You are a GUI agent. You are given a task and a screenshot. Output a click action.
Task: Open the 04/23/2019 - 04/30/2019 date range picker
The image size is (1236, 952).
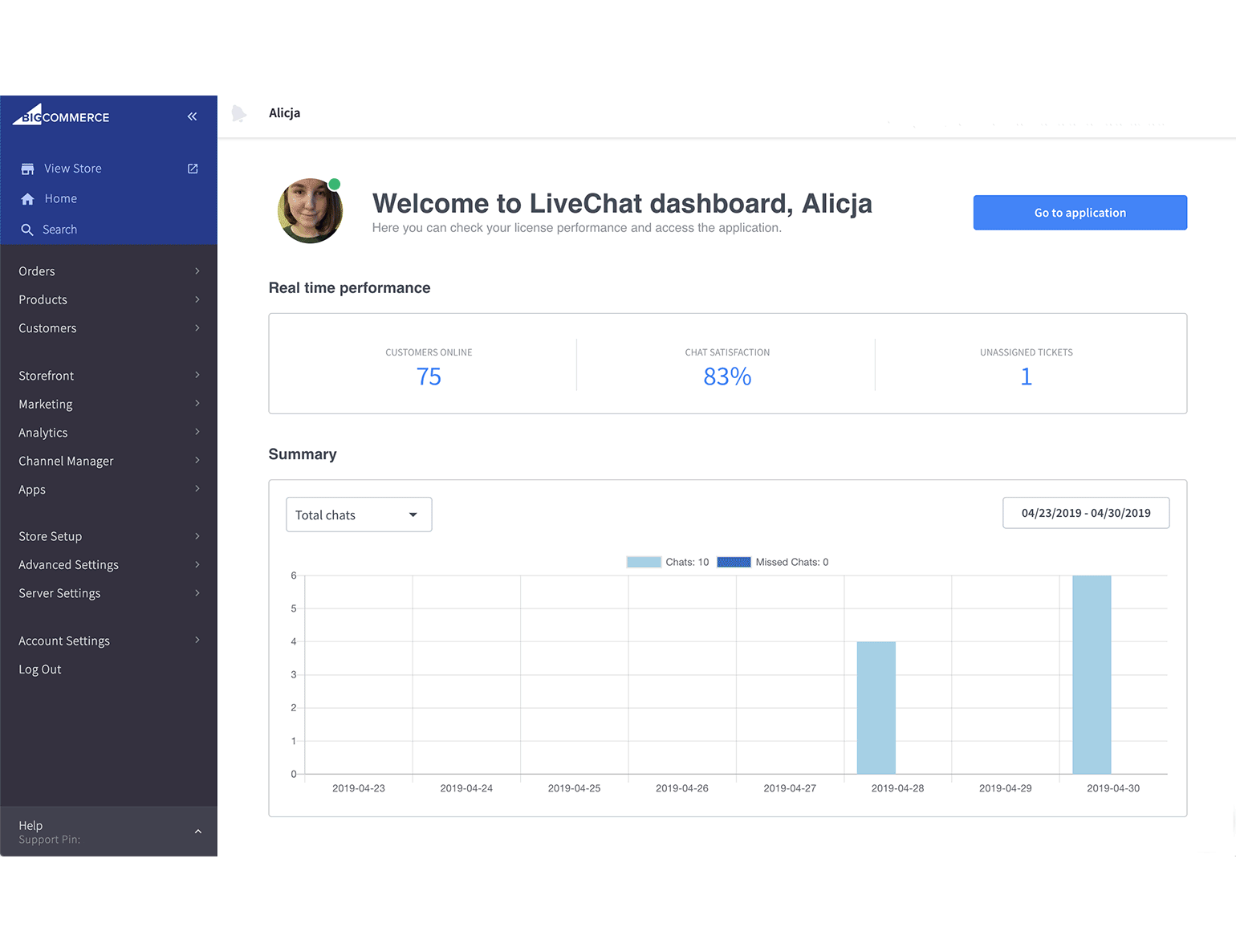(x=1086, y=513)
